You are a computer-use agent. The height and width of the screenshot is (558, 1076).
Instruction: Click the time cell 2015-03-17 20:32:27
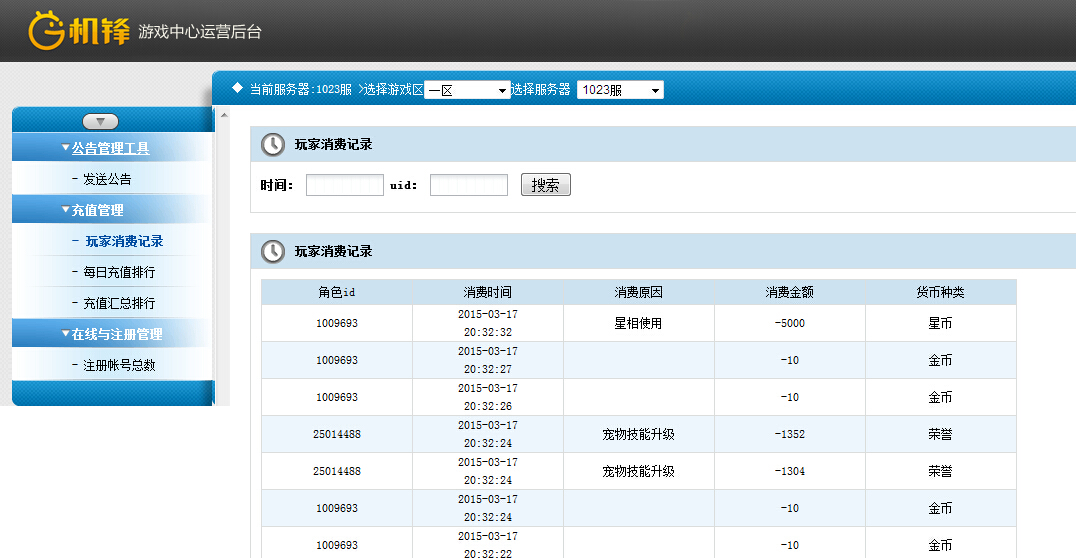pos(488,360)
